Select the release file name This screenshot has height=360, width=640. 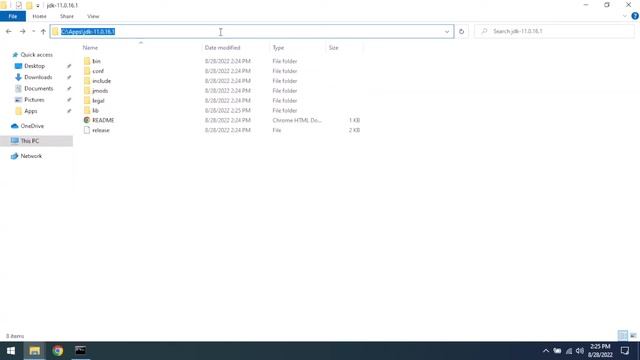coord(101,130)
